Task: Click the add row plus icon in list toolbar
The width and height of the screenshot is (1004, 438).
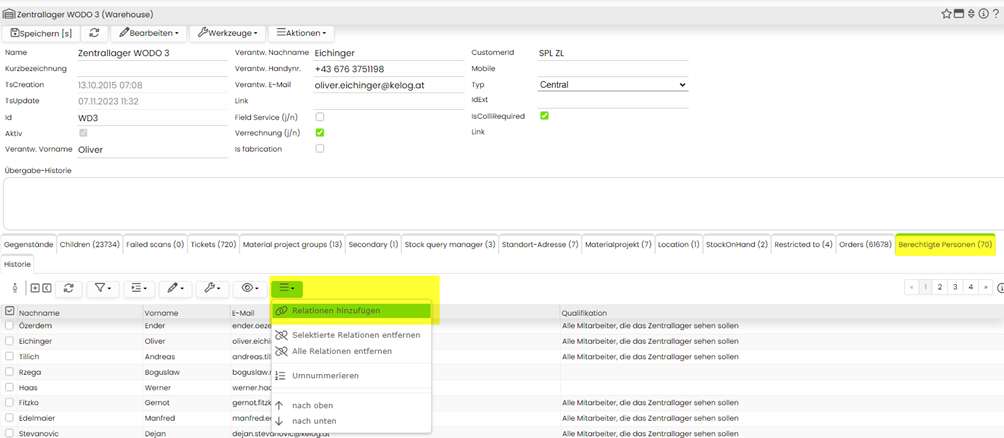Action: click(x=35, y=289)
